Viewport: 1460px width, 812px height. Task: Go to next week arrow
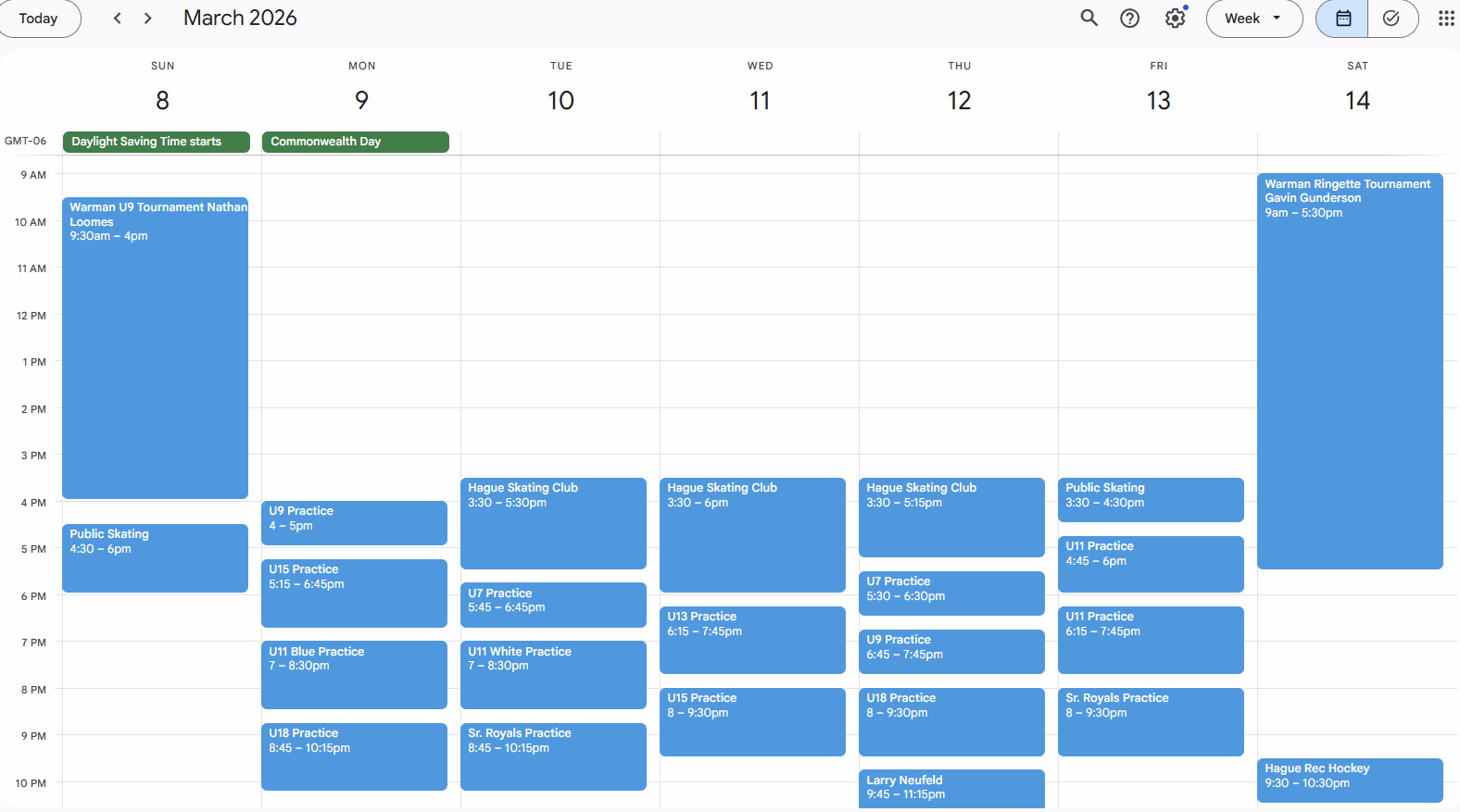147,19
